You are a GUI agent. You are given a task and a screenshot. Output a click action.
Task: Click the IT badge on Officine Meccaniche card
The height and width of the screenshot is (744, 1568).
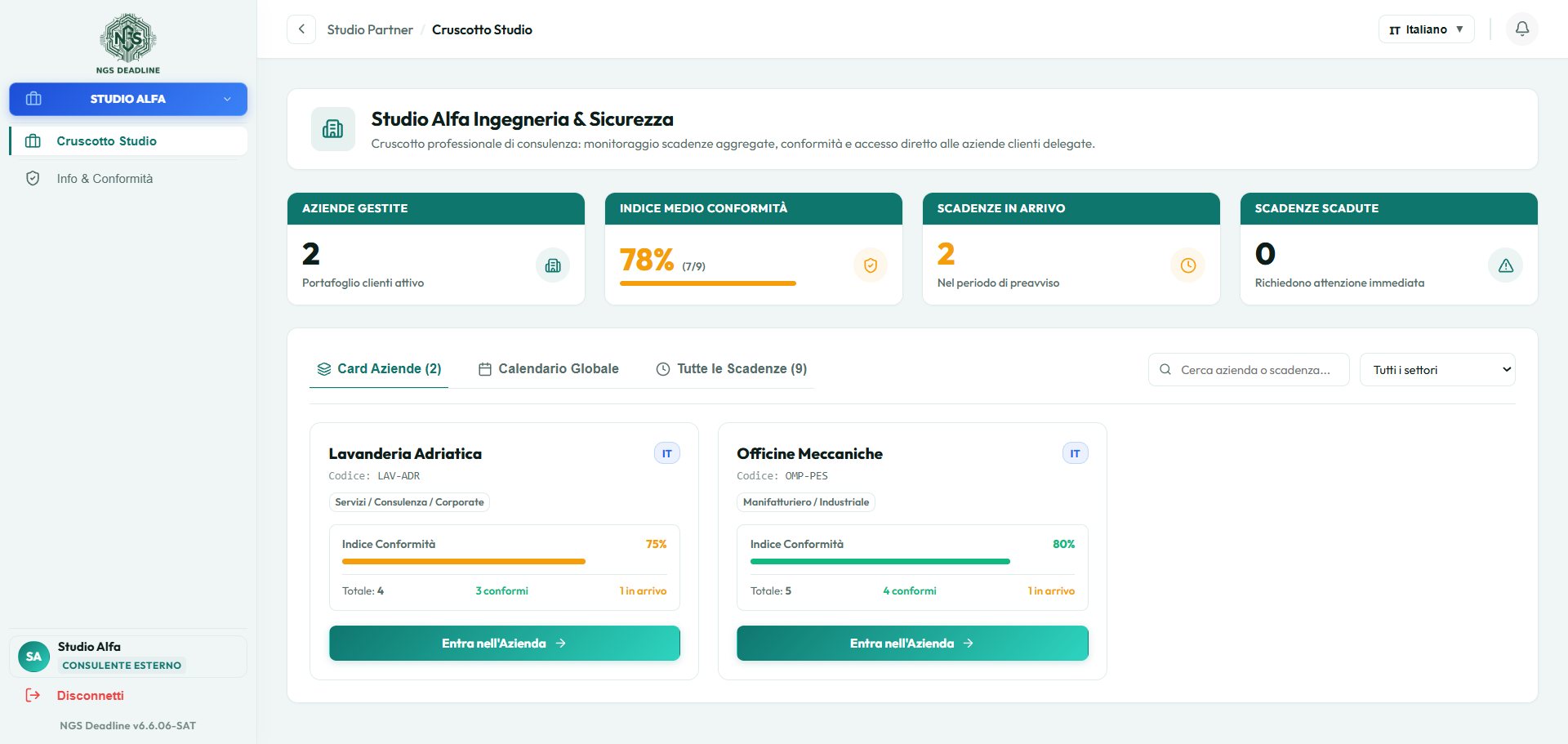click(1075, 453)
